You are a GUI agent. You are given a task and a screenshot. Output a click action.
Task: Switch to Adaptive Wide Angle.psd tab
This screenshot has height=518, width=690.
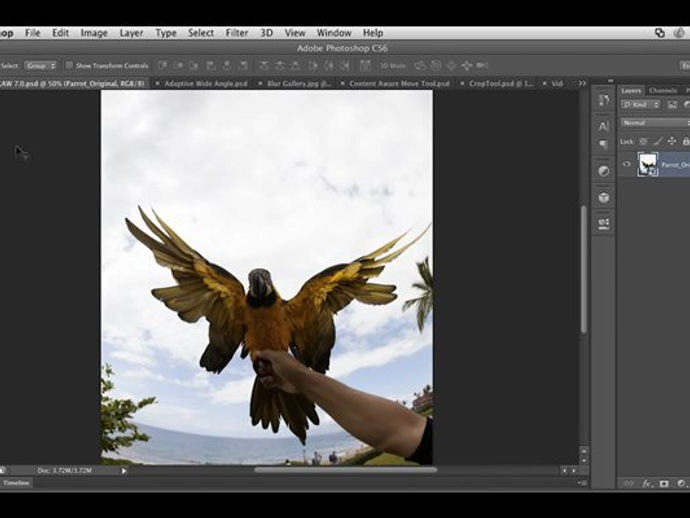(206, 83)
